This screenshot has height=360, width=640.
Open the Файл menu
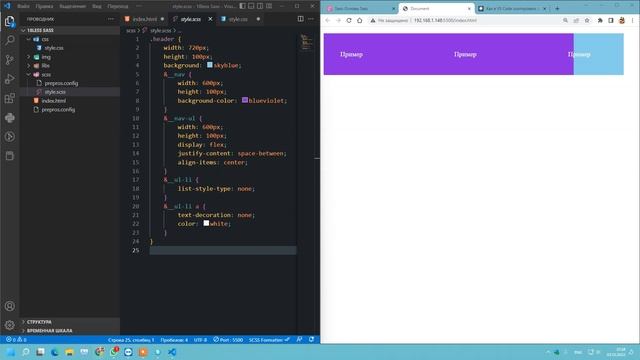click(x=23, y=6)
